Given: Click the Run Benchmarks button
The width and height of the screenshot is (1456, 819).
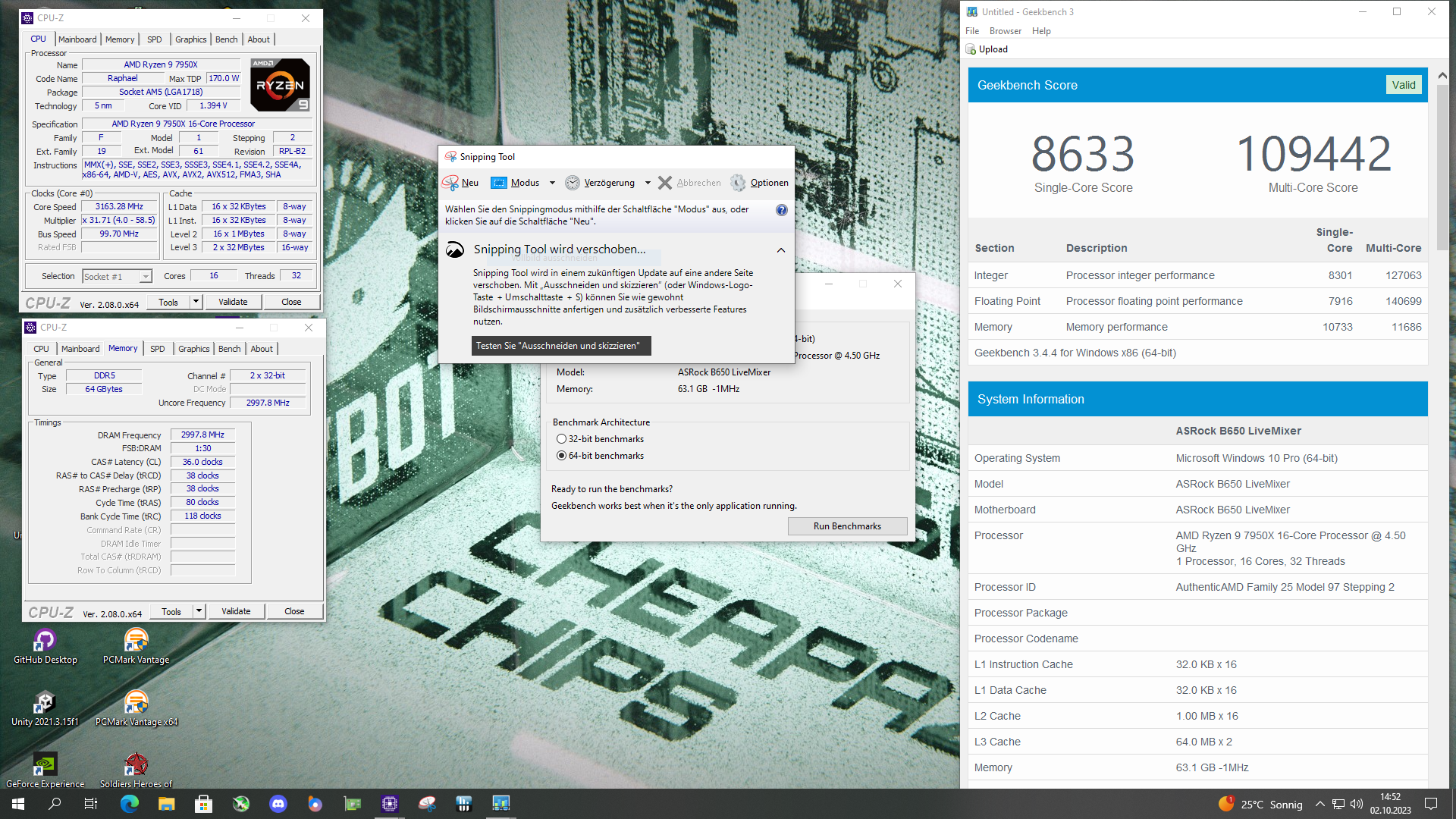Looking at the screenshot, I should (x=847, y=526).
